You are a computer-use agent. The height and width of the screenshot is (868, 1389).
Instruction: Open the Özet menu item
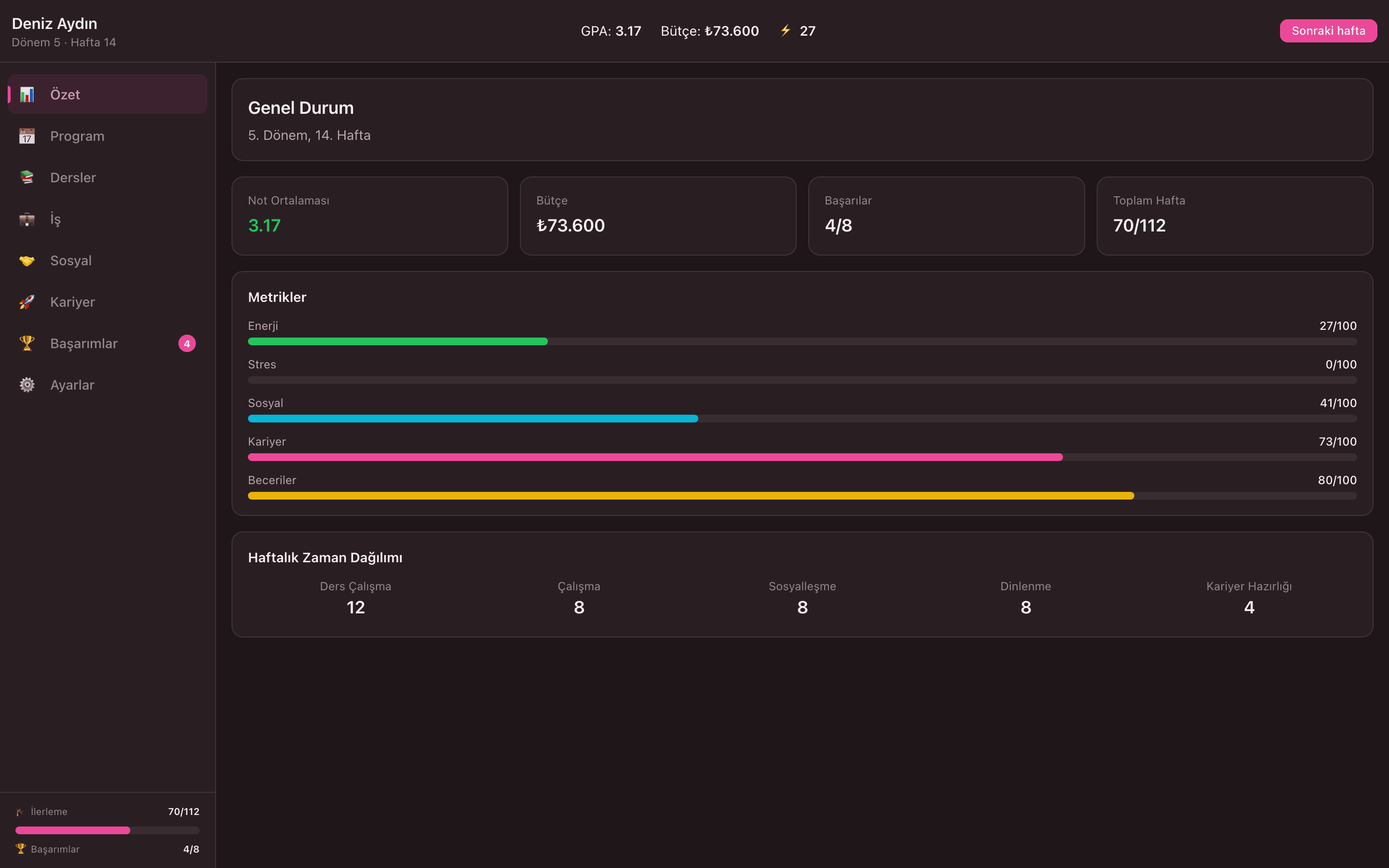pyautogui.click(x=108, y=94)
